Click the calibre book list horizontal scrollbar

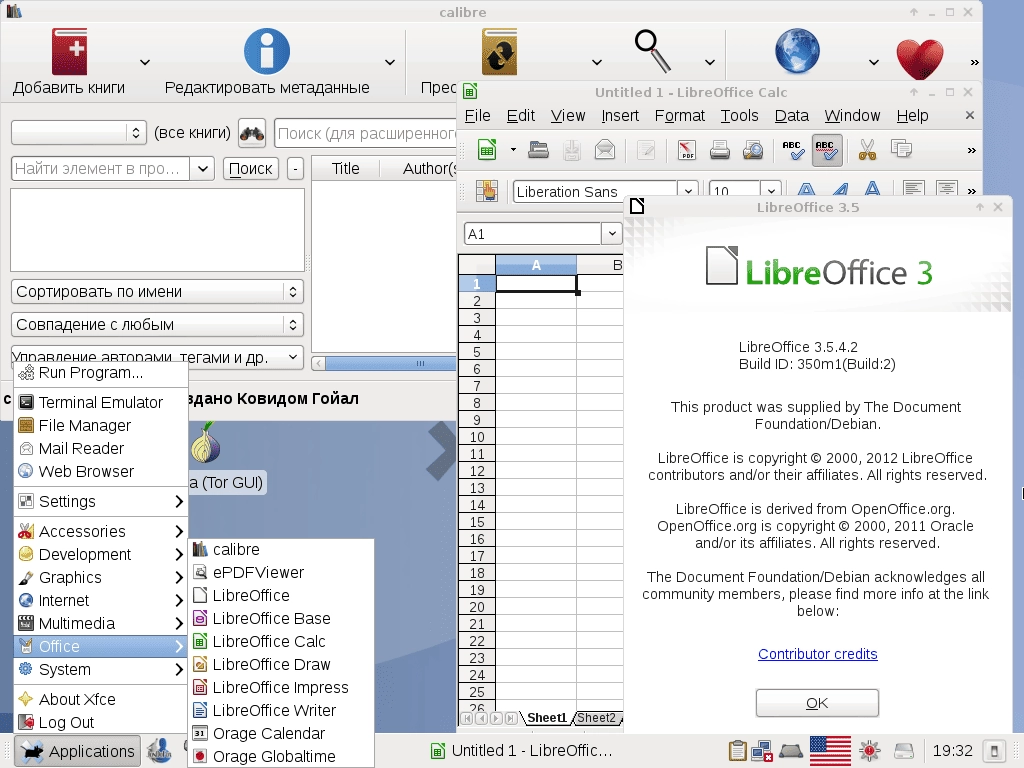(384, 363)
